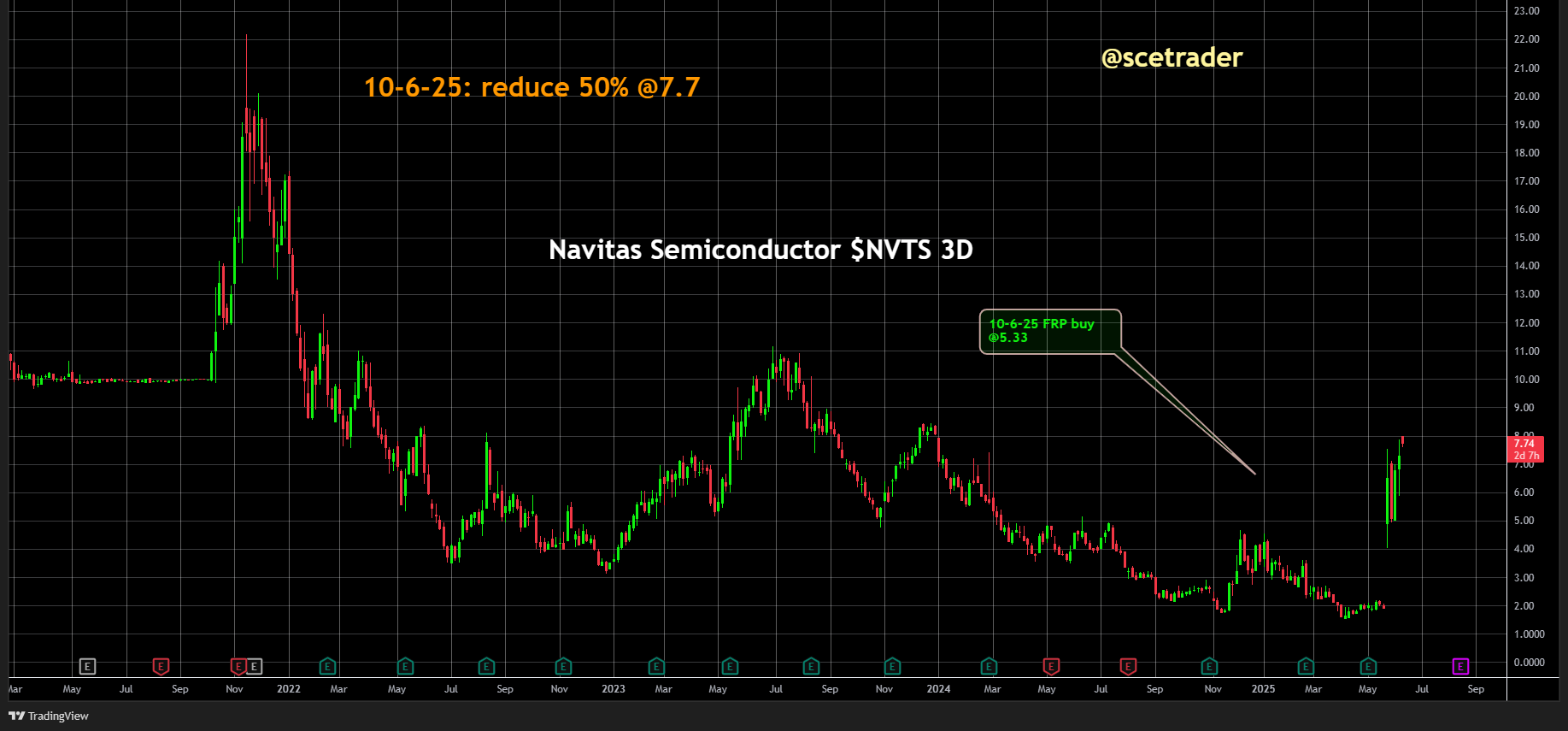Click the 1.0000 price scale label
Screen dimensions: 1568x731
1529,634
